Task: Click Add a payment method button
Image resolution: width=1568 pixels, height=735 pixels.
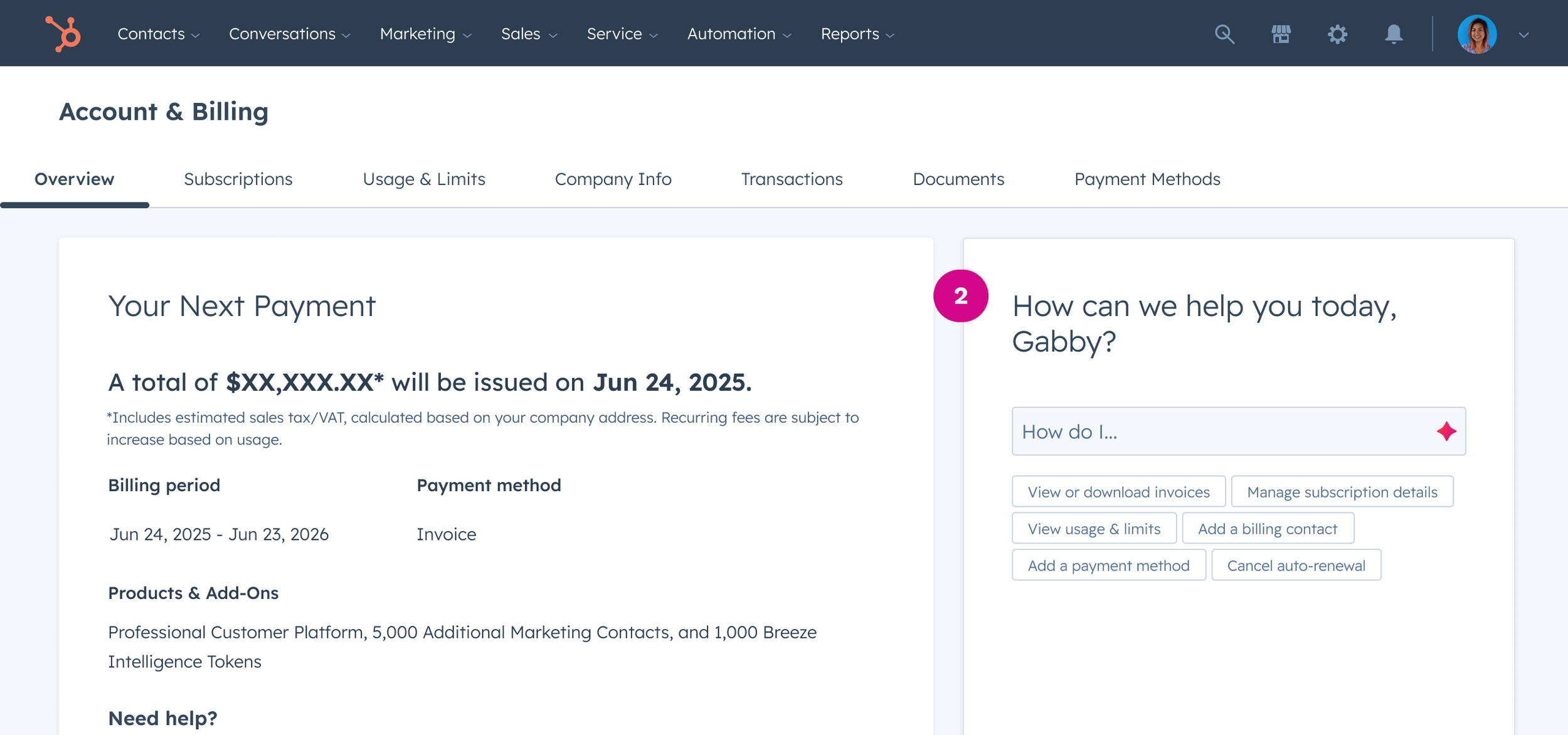Action: point(1109,566)
